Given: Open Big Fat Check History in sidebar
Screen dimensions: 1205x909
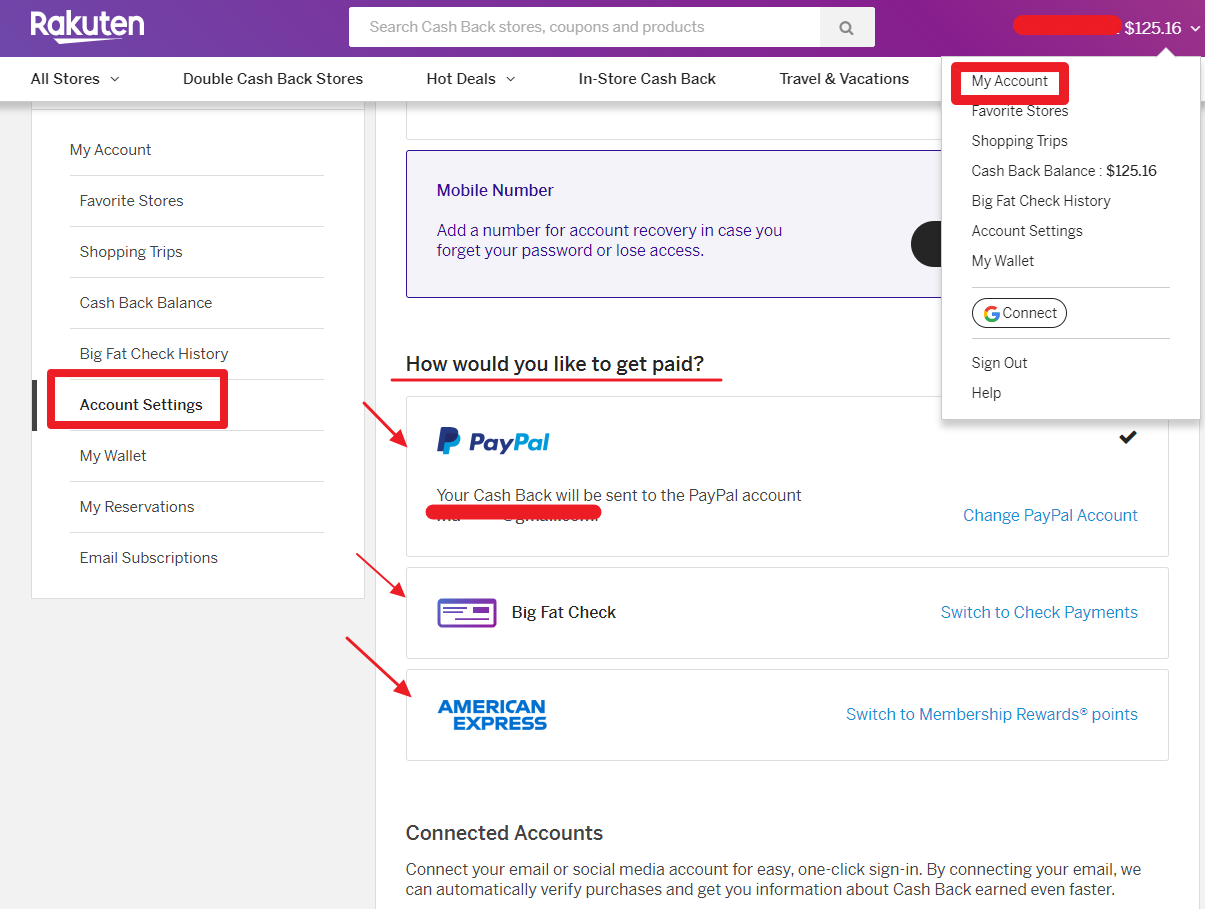Looking at the screenshot, I should (154, 354).
